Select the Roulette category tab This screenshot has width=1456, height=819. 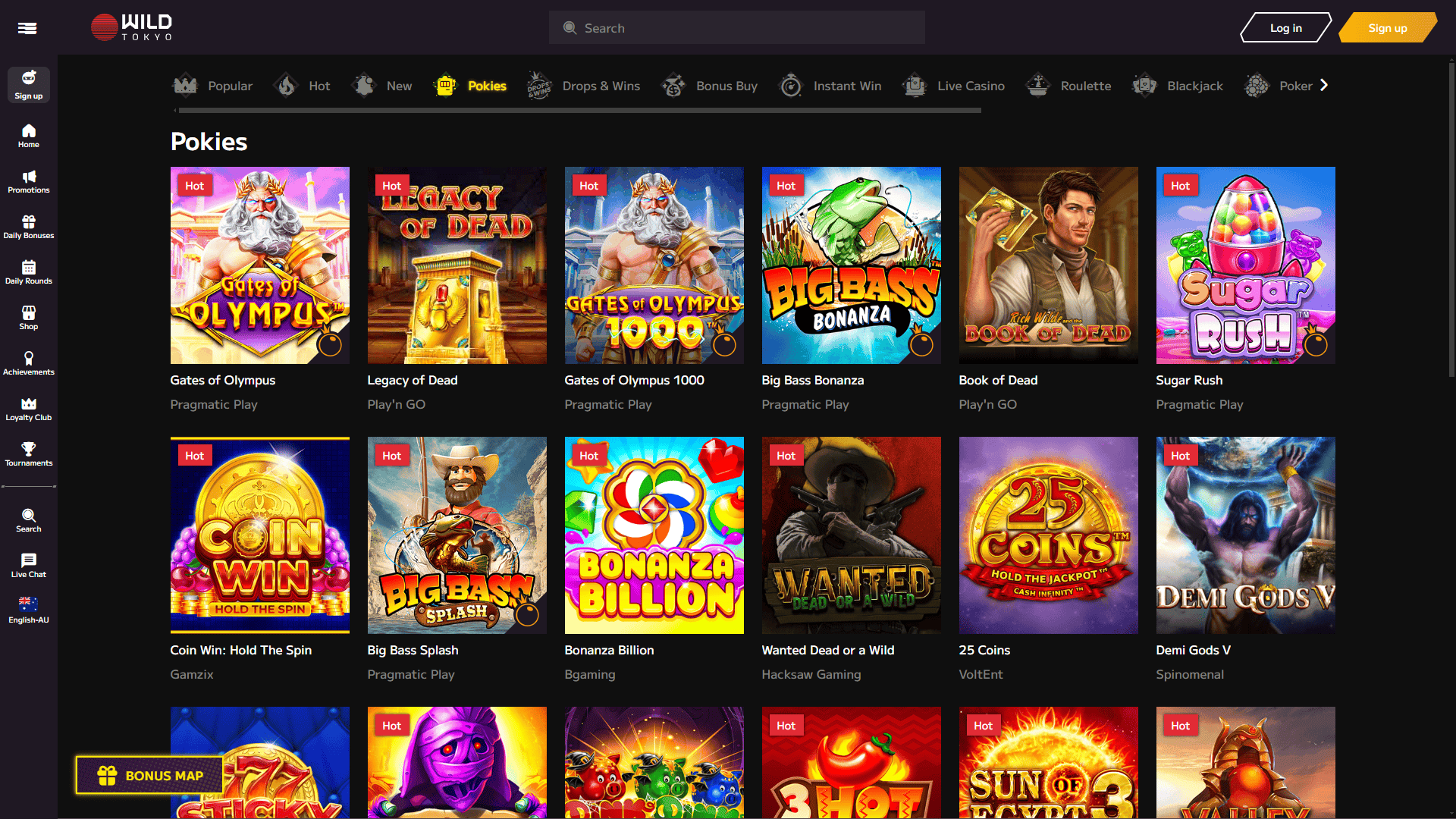click(1068, 86)
